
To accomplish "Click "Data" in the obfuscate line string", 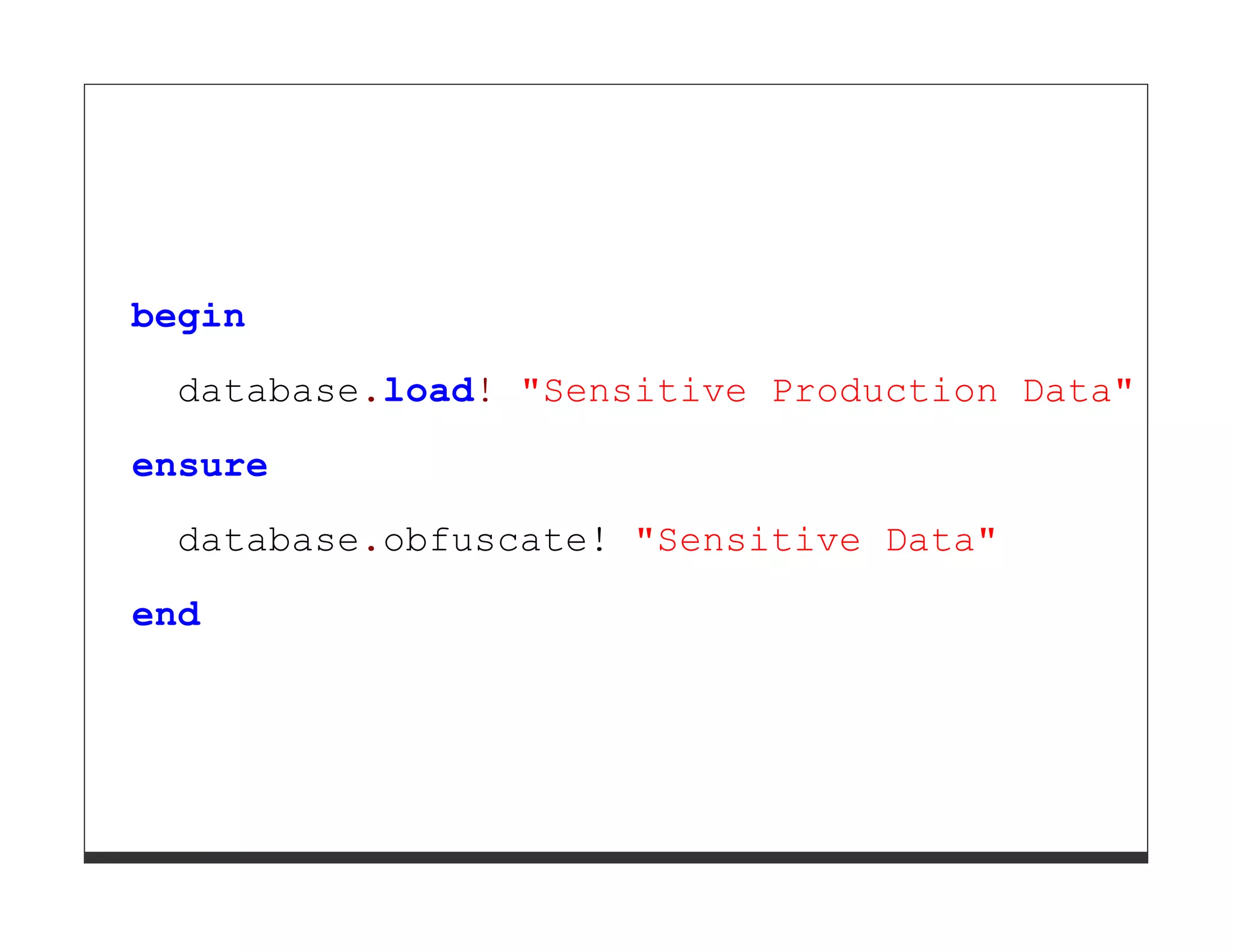I will tap(930, 540).
